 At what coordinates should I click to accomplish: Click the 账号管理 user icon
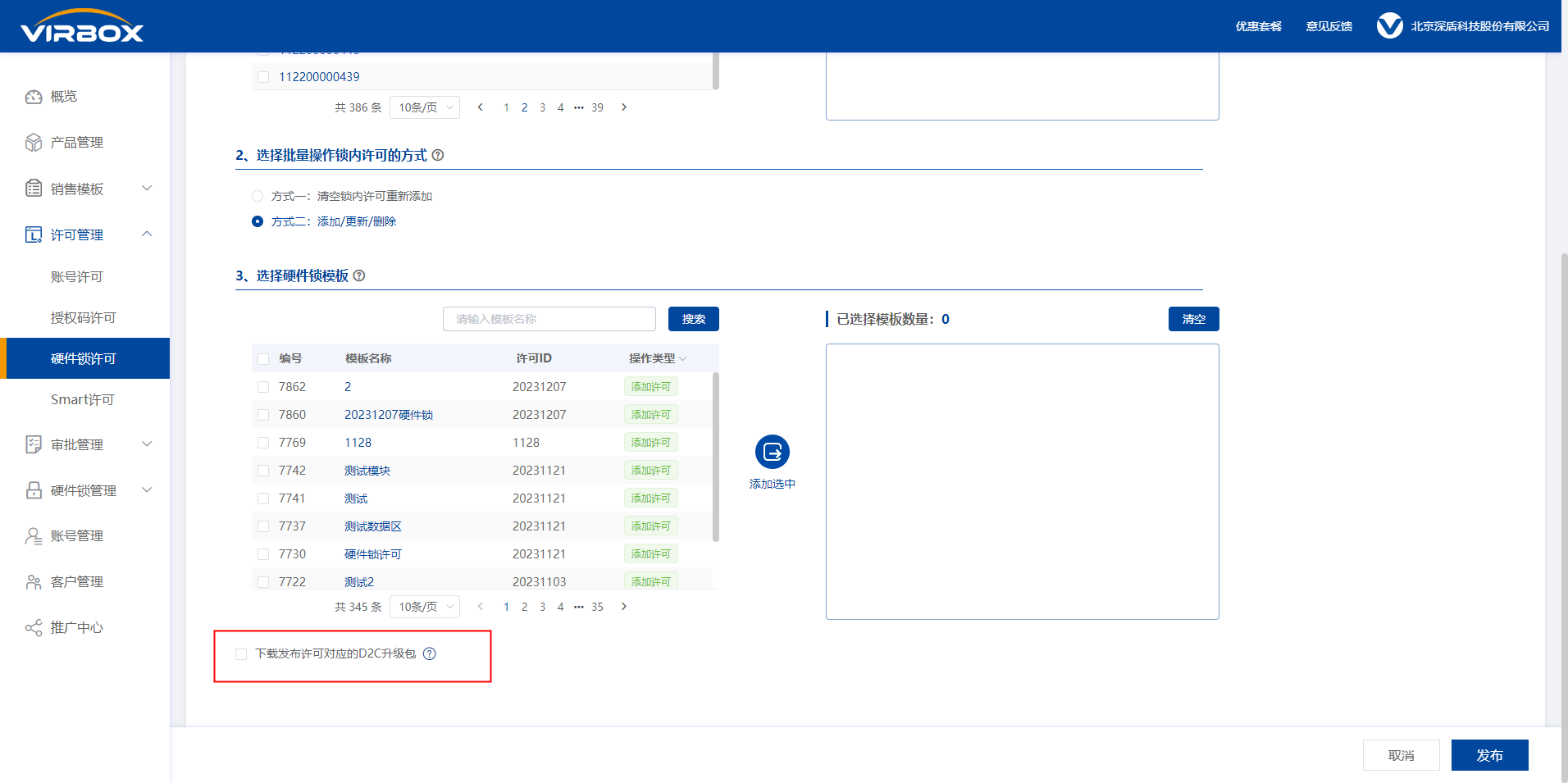(x=34, y=536)
